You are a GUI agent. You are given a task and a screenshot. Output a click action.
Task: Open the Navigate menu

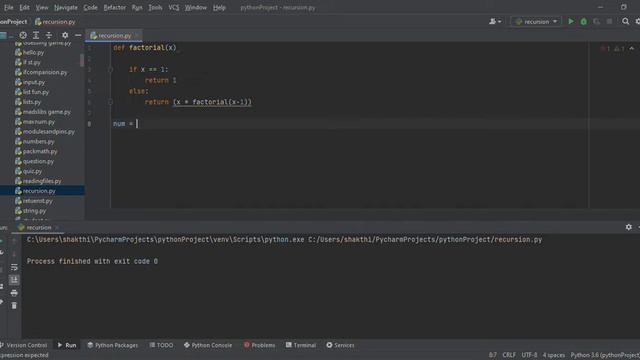[x=66, y=7]
